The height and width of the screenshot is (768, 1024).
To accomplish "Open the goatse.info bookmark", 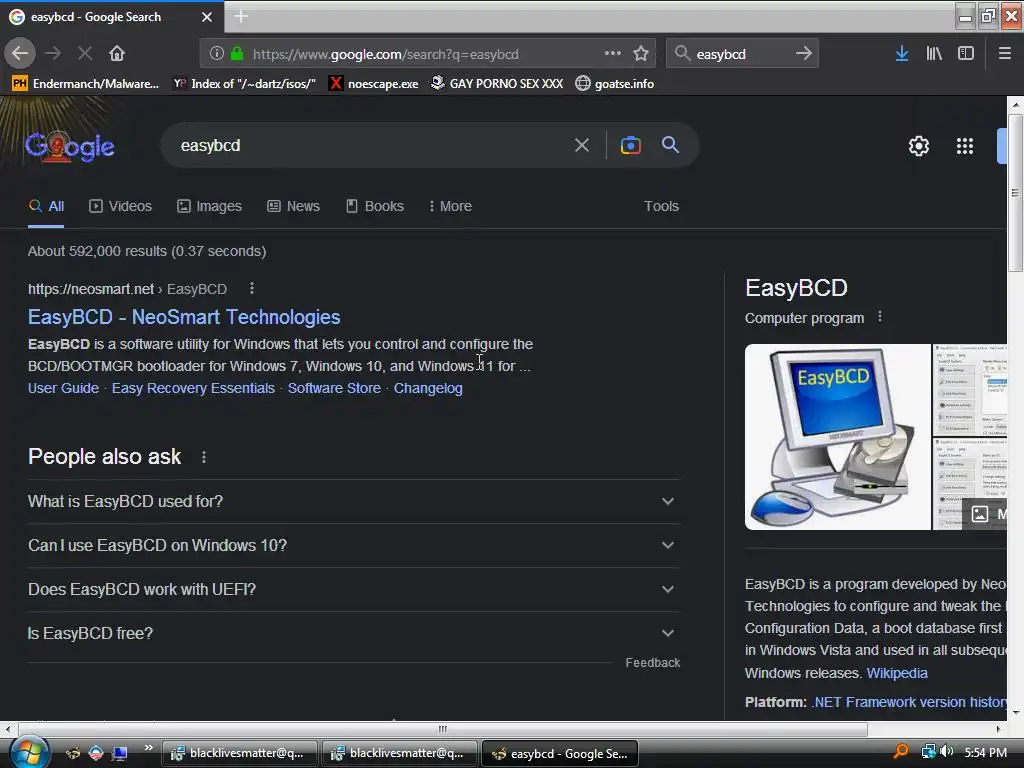I will tap(615, 84).
